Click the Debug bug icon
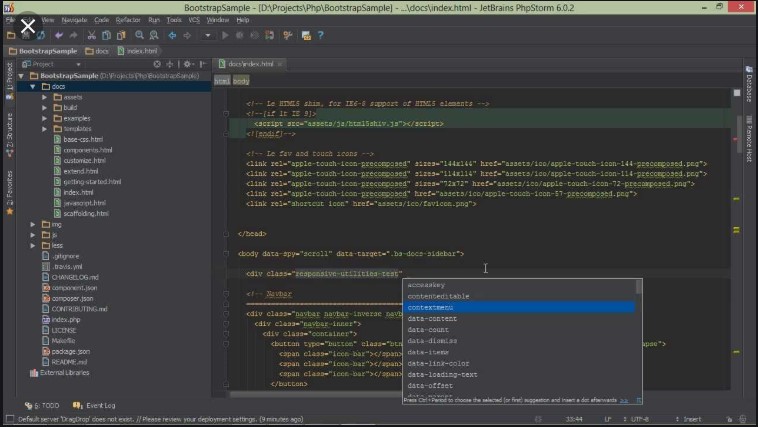 tap(239, 35)
